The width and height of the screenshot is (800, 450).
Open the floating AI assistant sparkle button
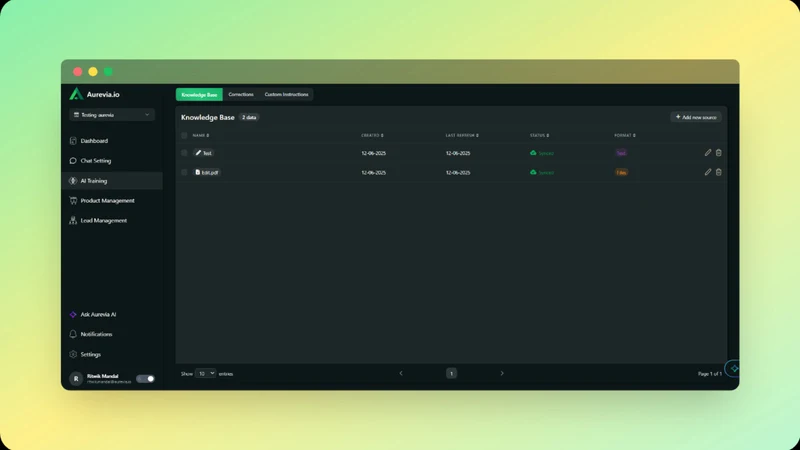coord(734,368)
